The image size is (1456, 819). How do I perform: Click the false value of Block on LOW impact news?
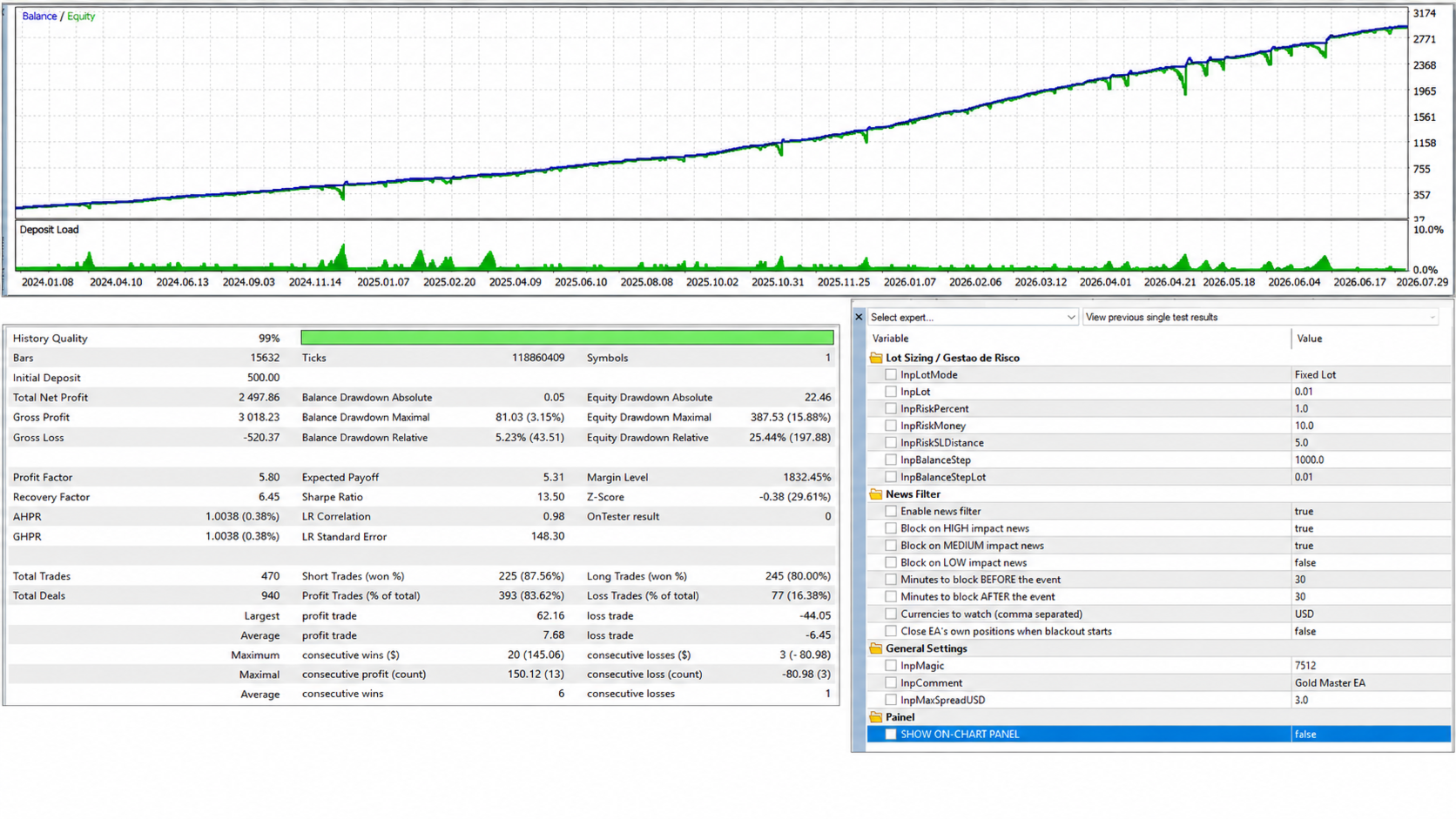tap(1304, 563)
